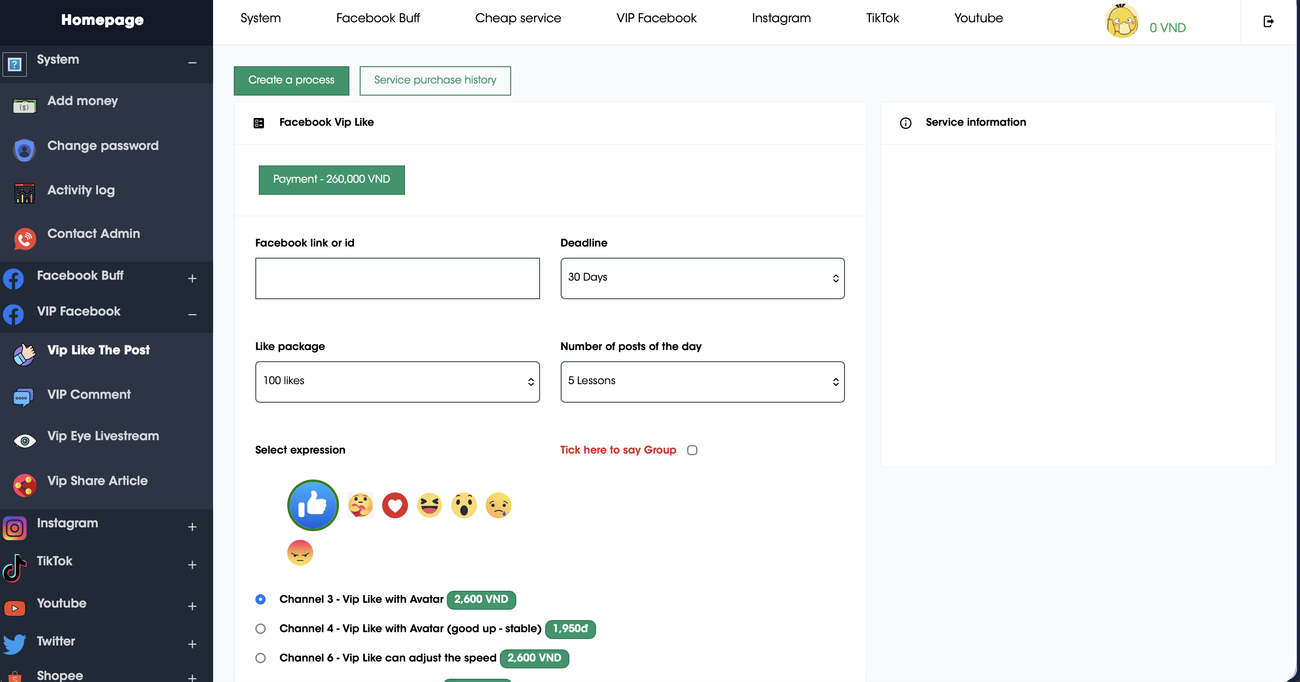The image size is (1300, 682).
Task: Pick the Haha laughing reaction
Action: 429,506
